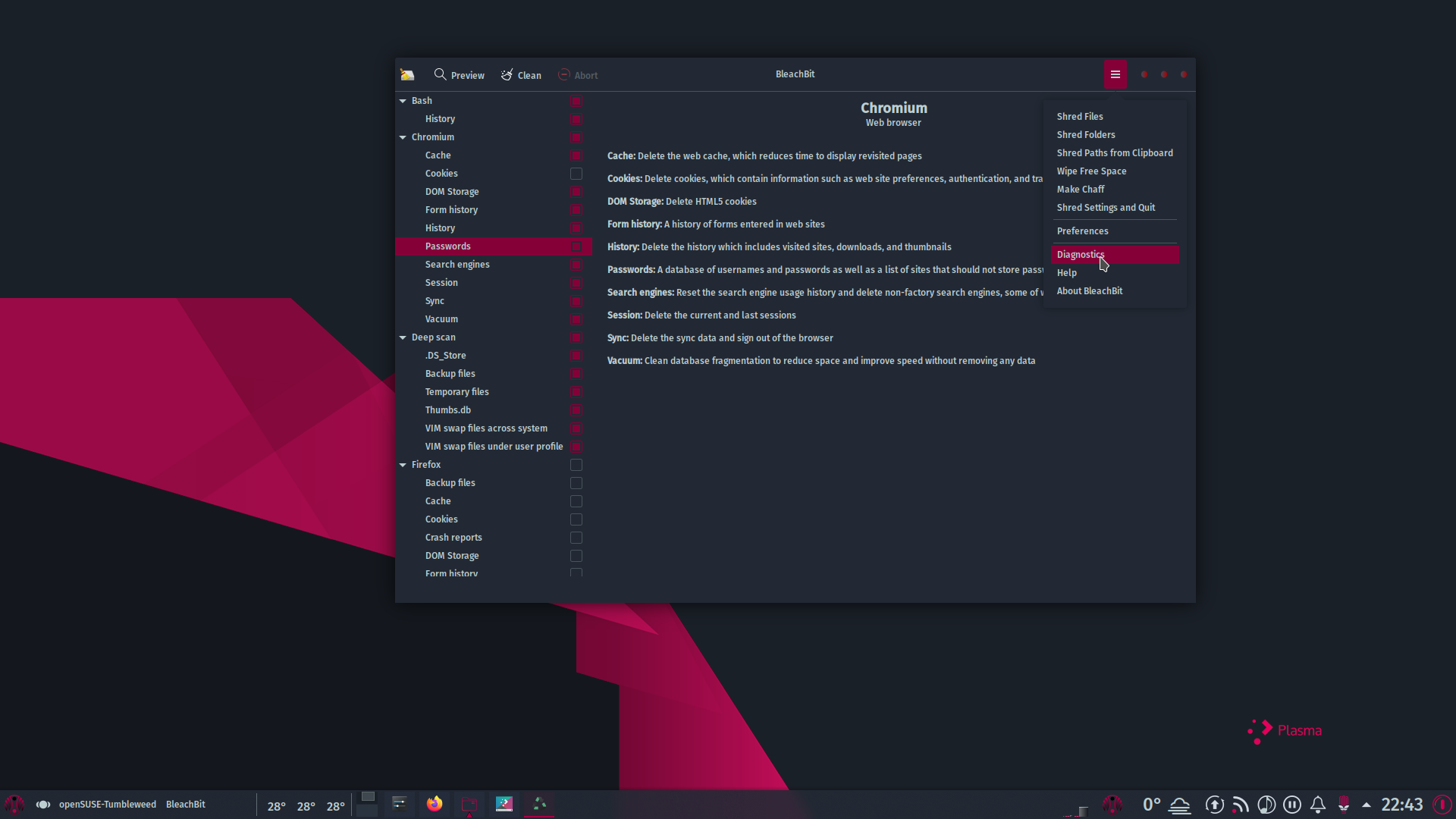Select VIM swap files across system

(494, 428)
